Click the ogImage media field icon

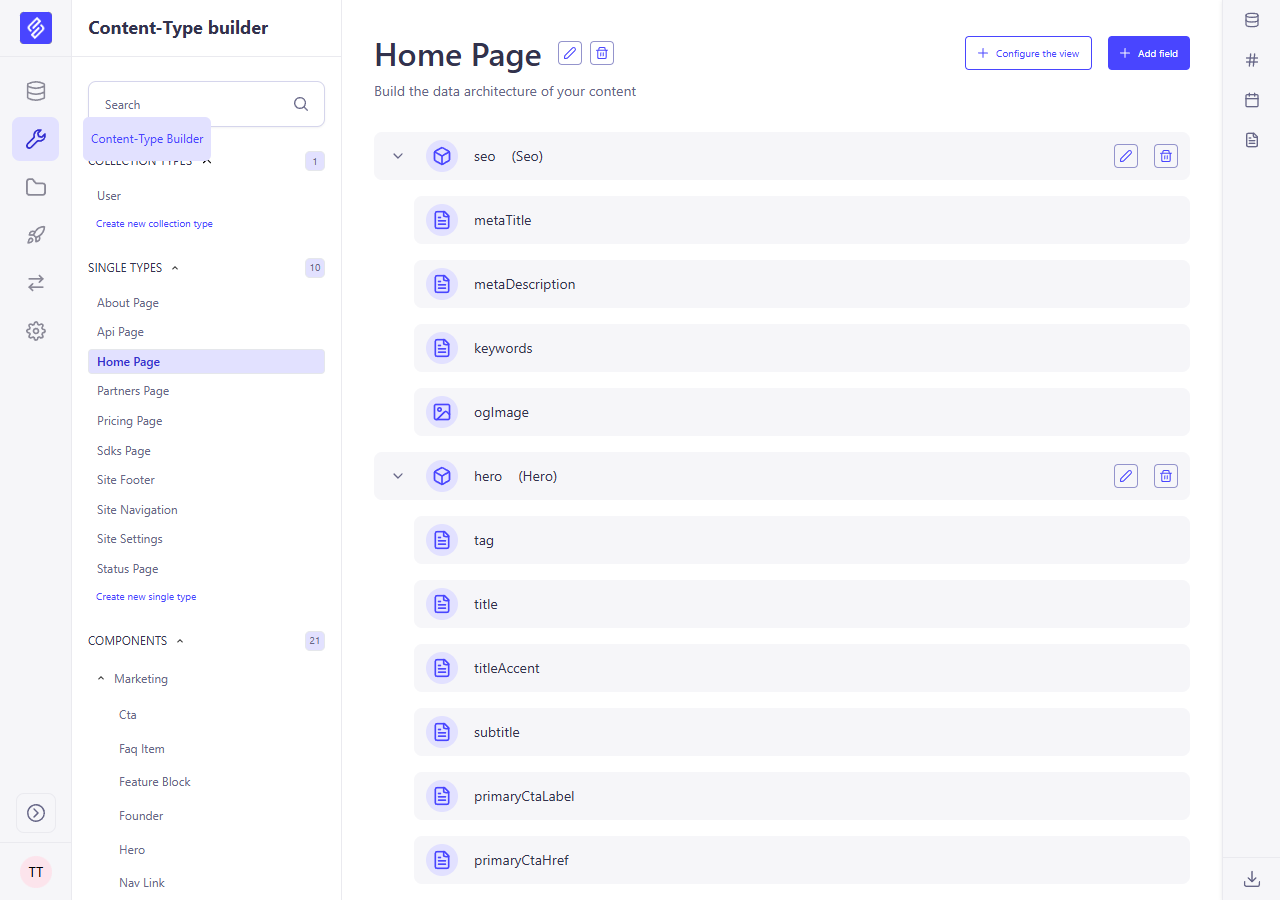coord(442,412)
